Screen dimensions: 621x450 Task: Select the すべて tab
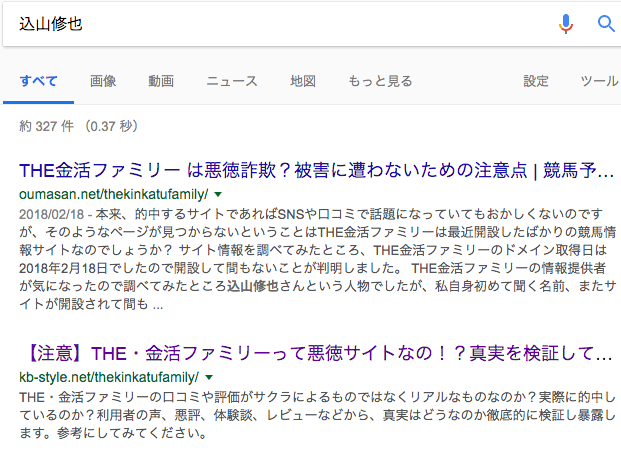pos(38,81)
